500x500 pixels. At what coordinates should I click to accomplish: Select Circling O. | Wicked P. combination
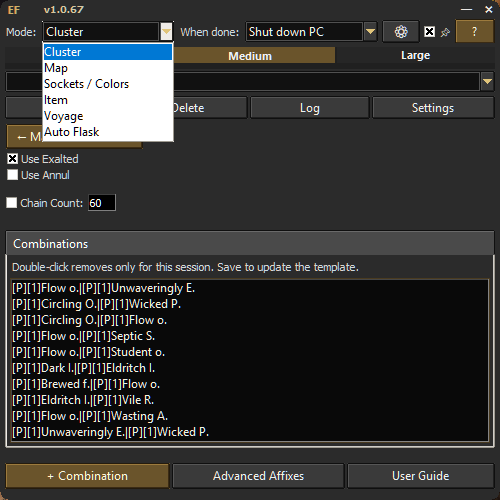[250, 304]
